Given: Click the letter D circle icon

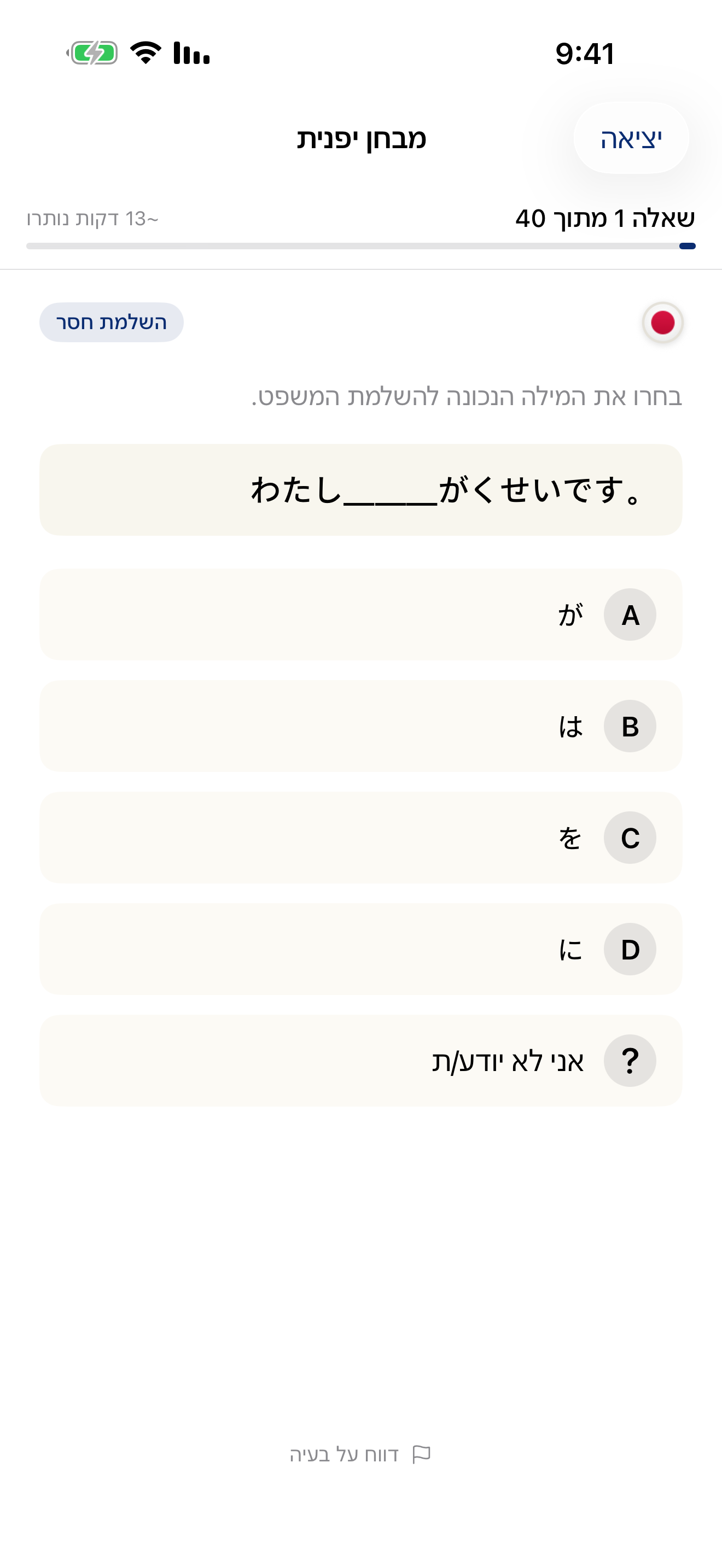Looking at the screenshot, I should pos(630,950).
